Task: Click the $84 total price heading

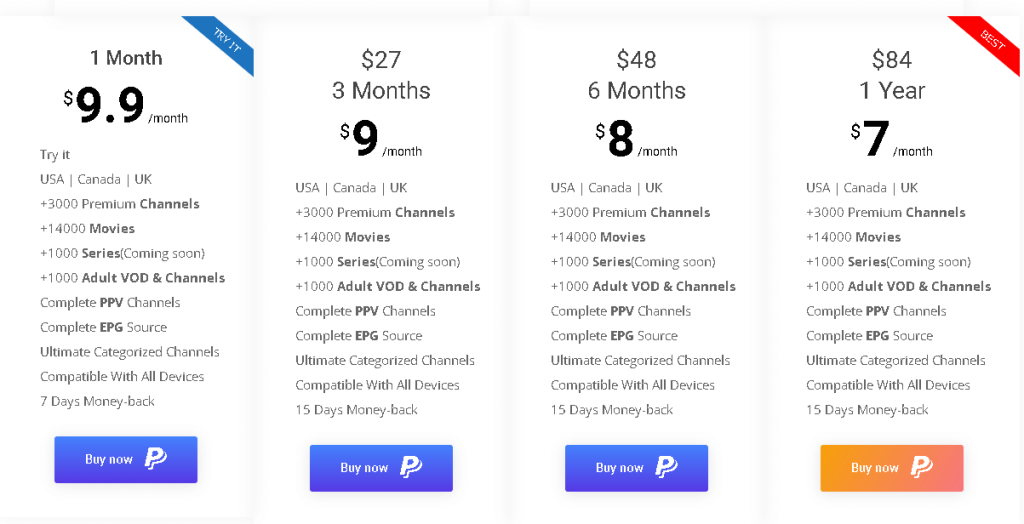Action: [x=892, y=60]
